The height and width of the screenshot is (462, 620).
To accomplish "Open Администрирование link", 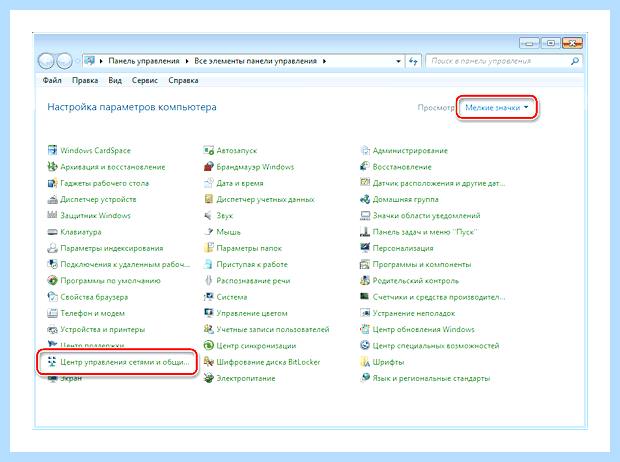I will [x=410, y=150].
